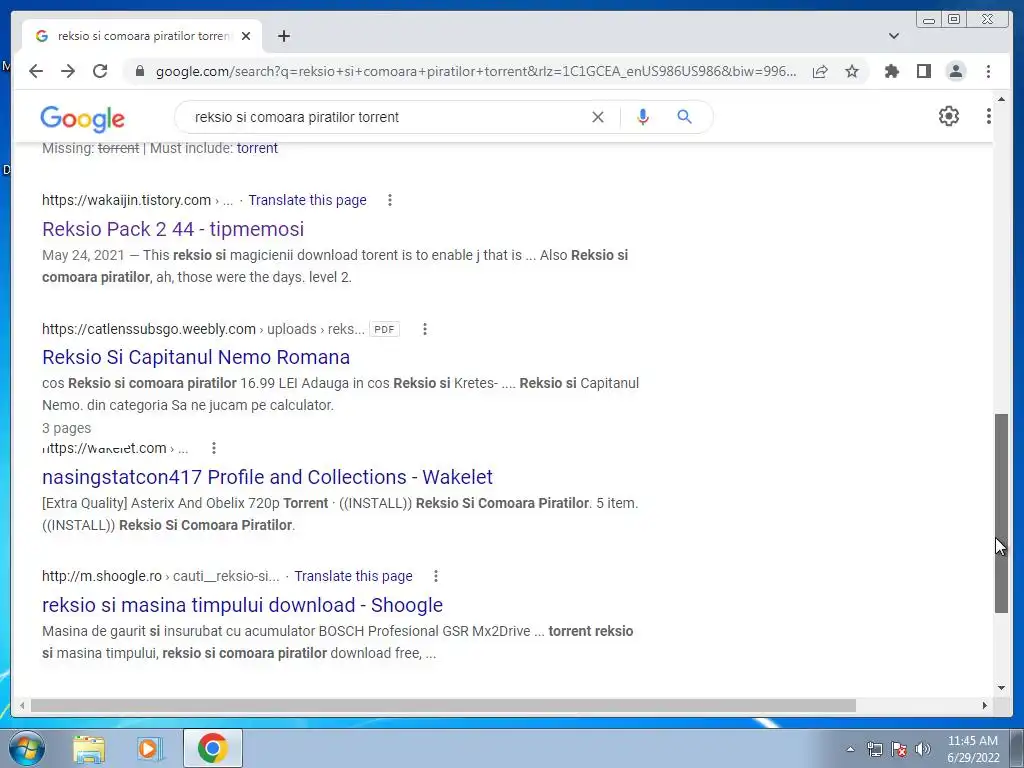Open options for wakelet.com result
The height and width of the screenshot is (768, 1024).
click(x=214, y=448)
